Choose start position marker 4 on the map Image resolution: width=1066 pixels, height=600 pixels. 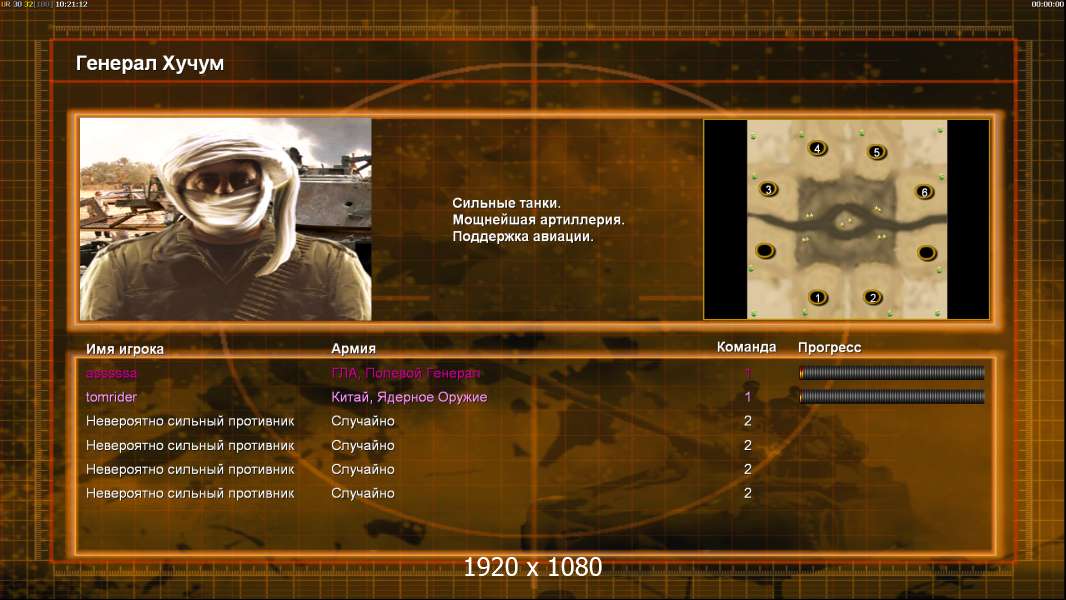tap(817, 148)
